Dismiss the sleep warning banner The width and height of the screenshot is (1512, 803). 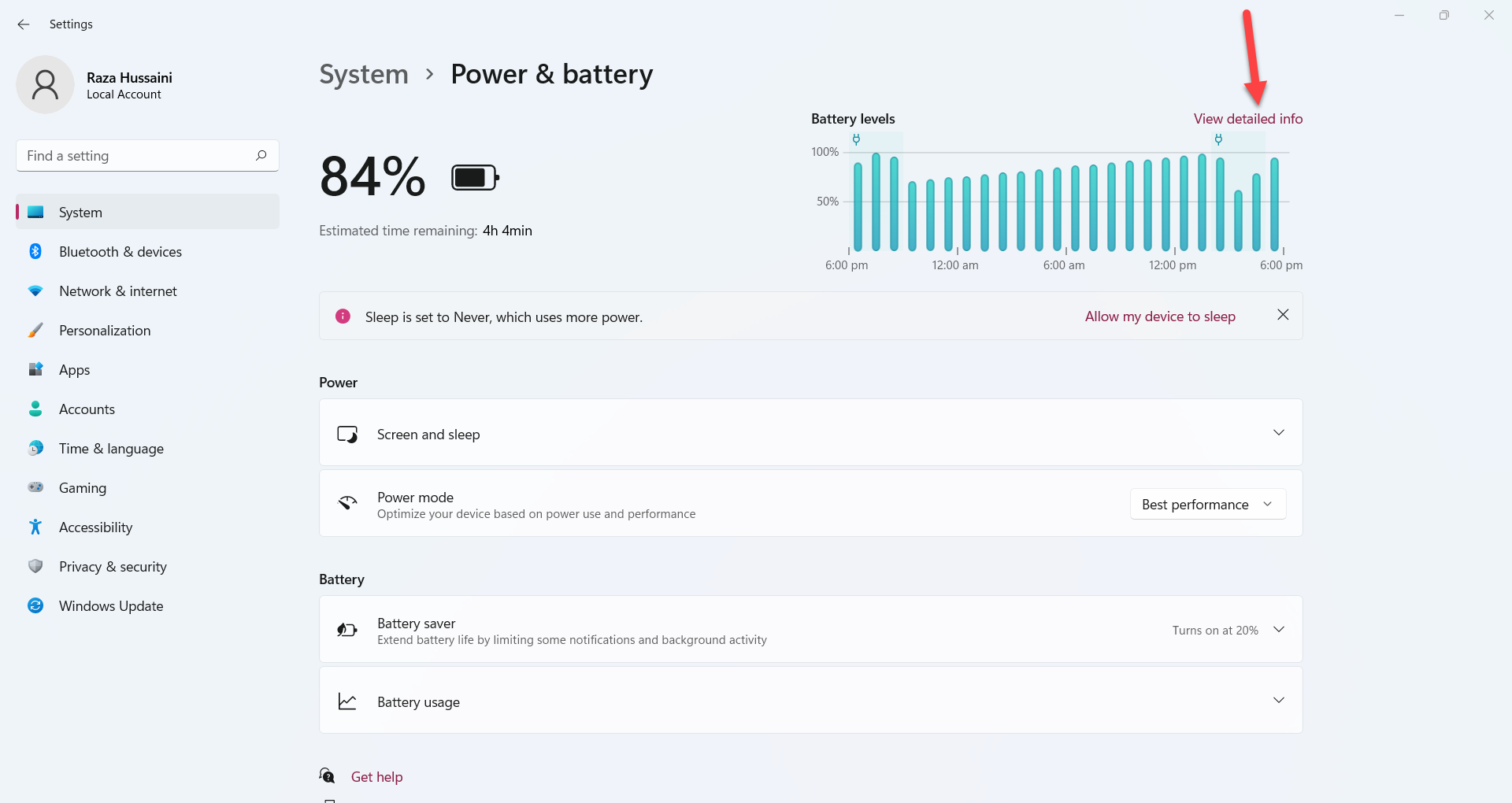coord(1283,315)
